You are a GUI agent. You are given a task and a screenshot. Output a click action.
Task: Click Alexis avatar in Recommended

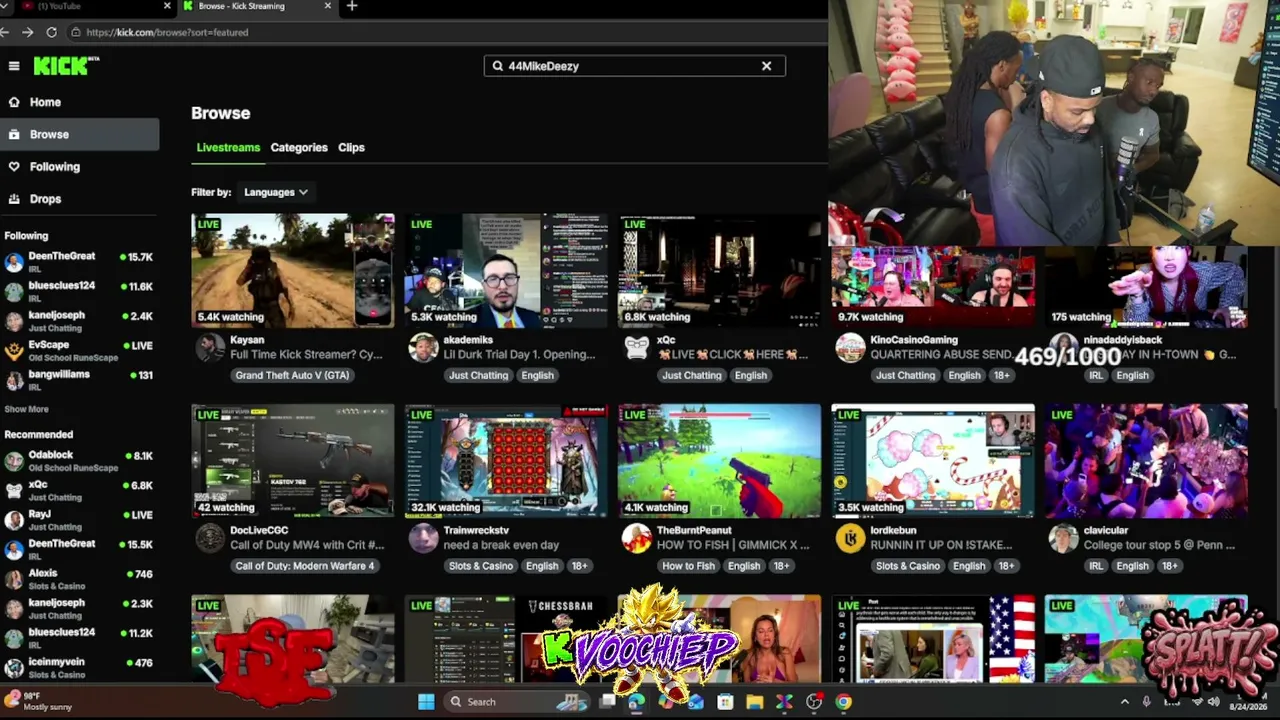tap(14, 579)
